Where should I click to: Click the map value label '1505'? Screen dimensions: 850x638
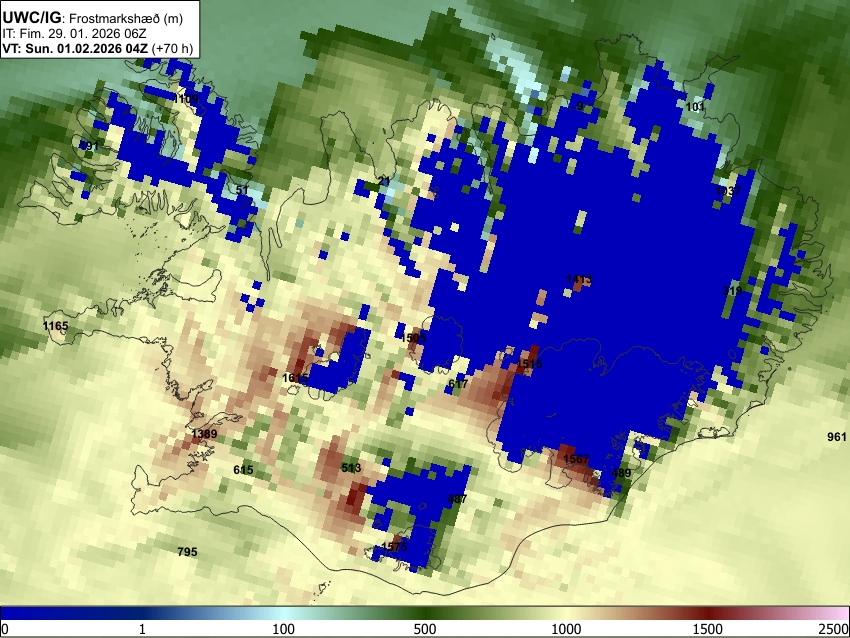(414, 338)
